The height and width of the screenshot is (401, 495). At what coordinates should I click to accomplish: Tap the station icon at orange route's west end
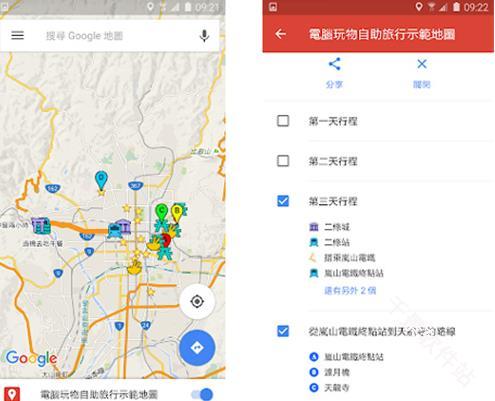[41, 225]
